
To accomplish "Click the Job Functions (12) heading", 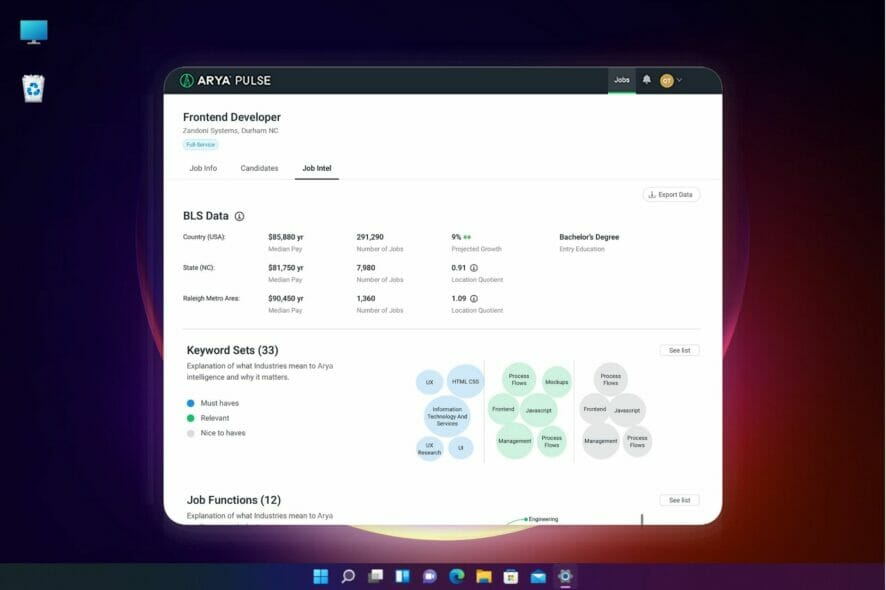I will [x=234, y=500].
